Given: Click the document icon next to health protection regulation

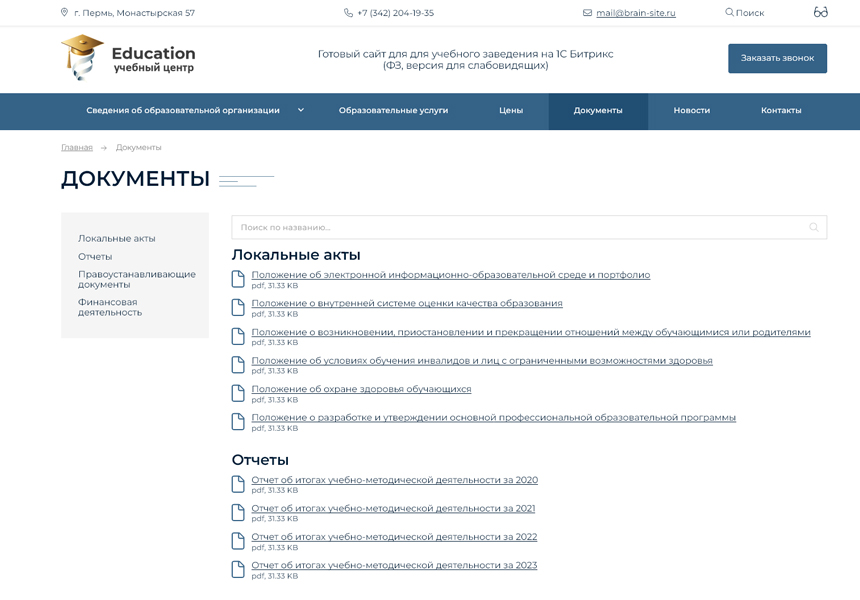Looking at the screenshot, I should tap(238, 393).
